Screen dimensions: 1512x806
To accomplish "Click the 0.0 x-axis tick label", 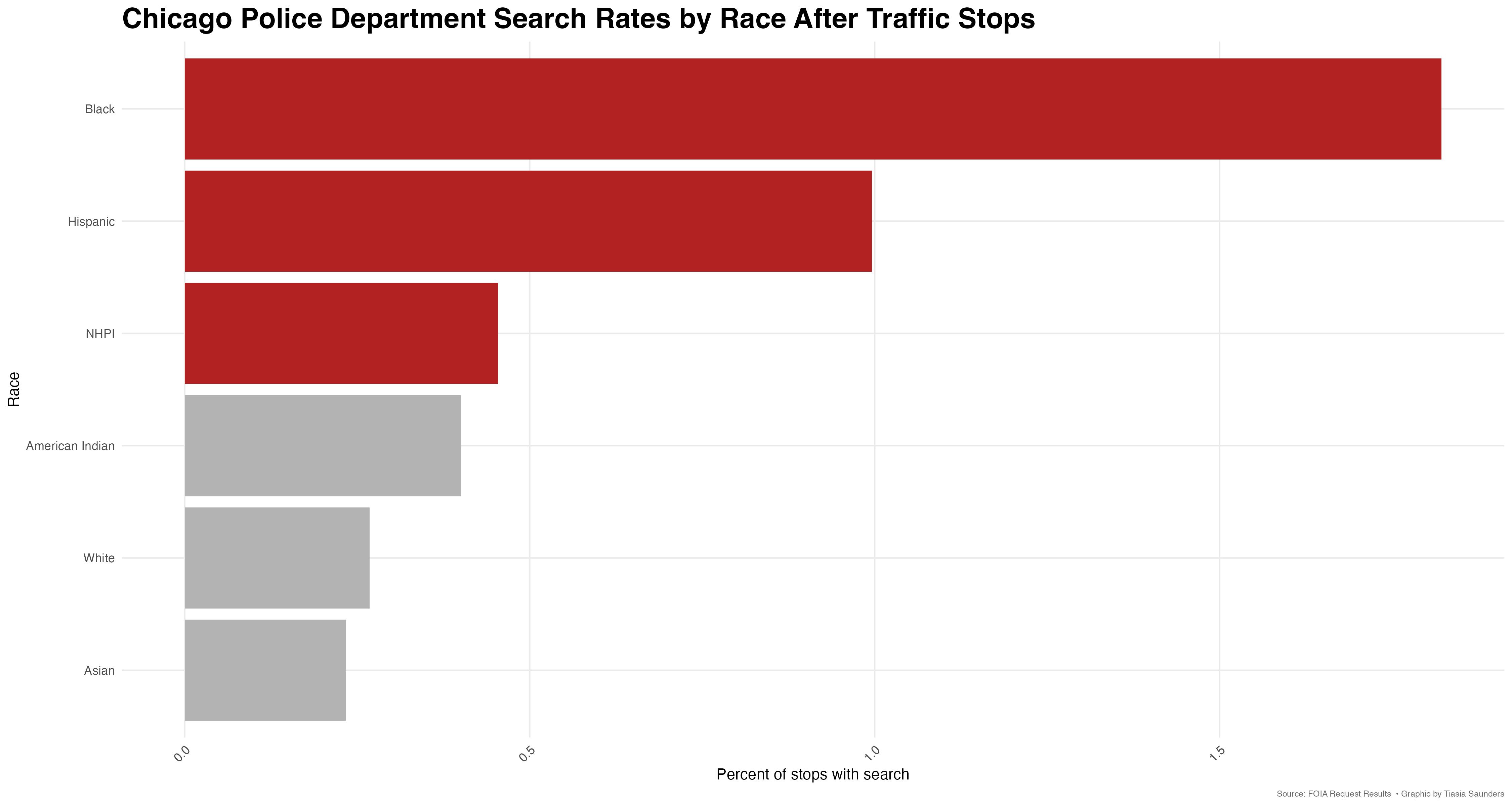I will [181, 753].
